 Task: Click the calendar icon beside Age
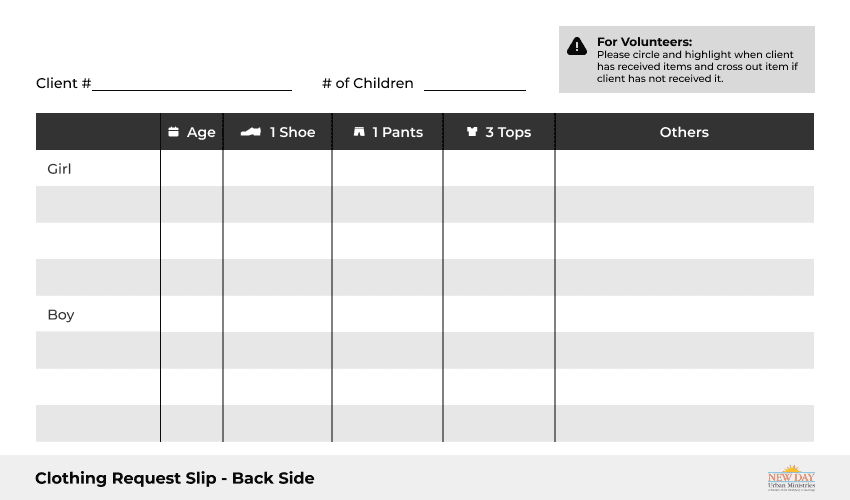(x=173, y=132)
